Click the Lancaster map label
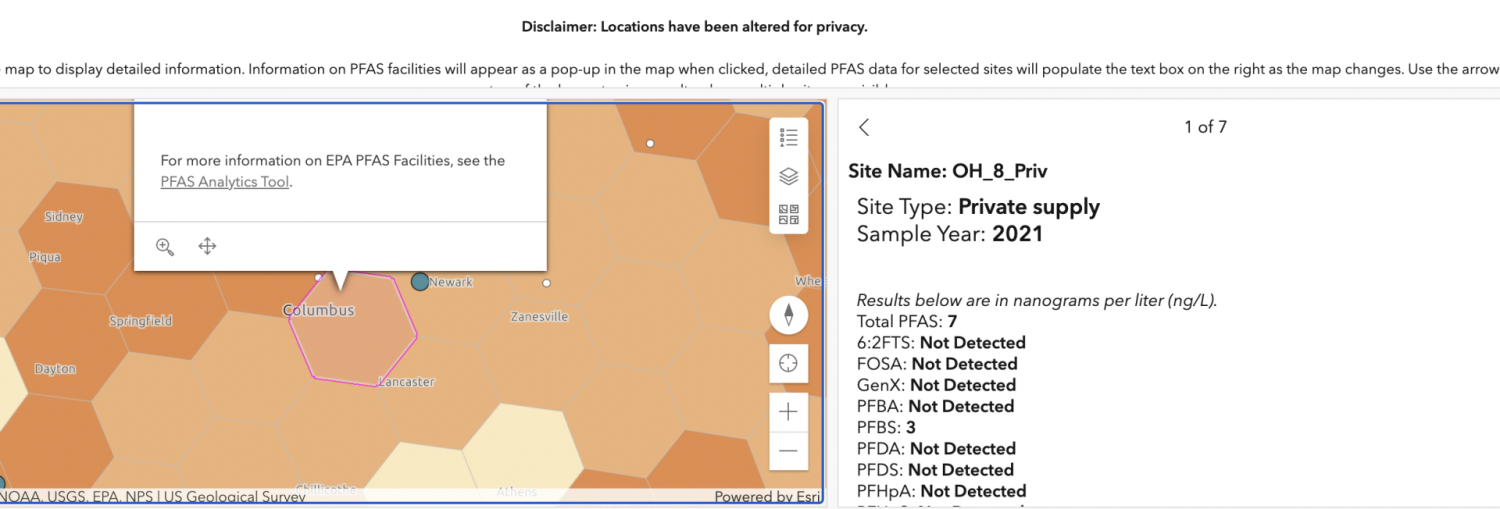Screen dimensions: 1500x509 (407, 381)
